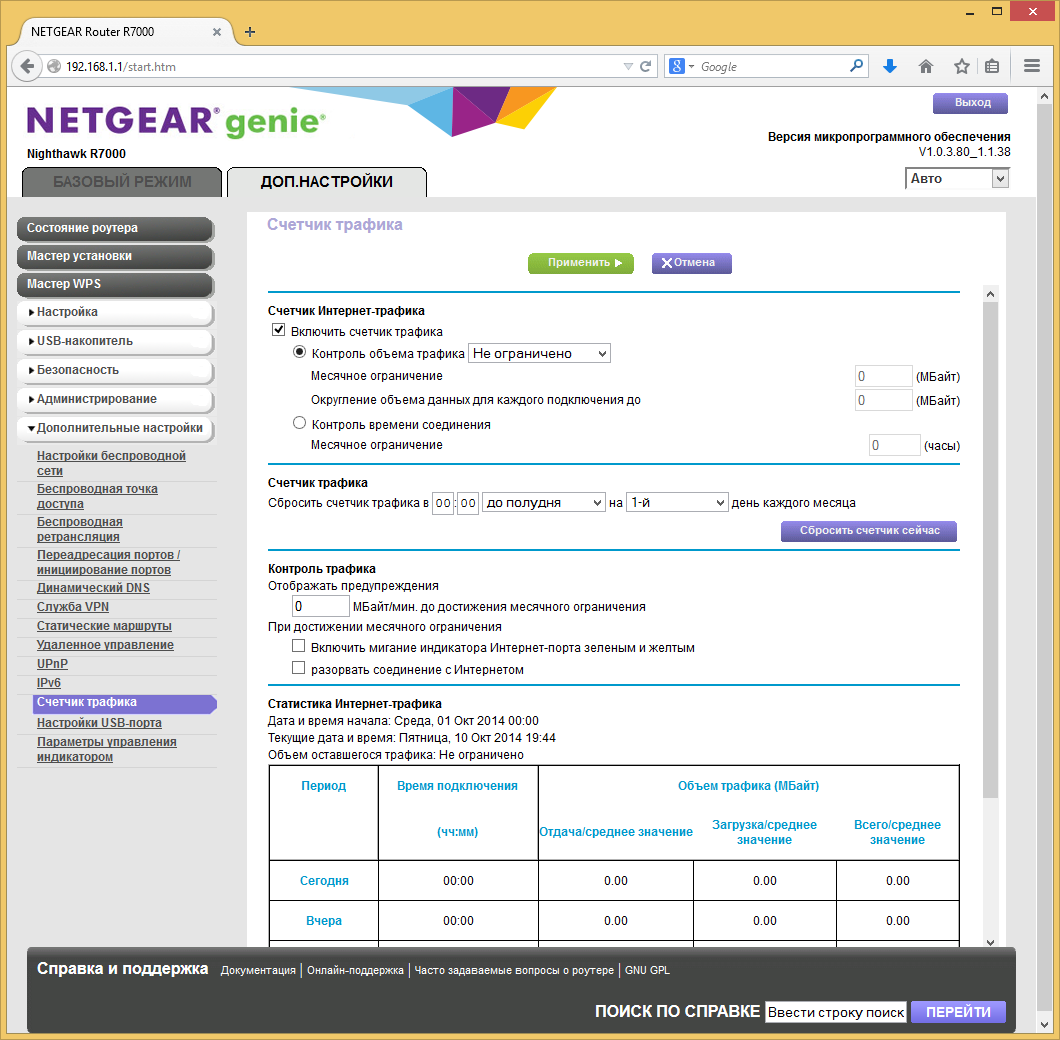Click the 'ПЕРЕЙТИ' search button
The image size is (1060, 1040).
pos(958,1012)
